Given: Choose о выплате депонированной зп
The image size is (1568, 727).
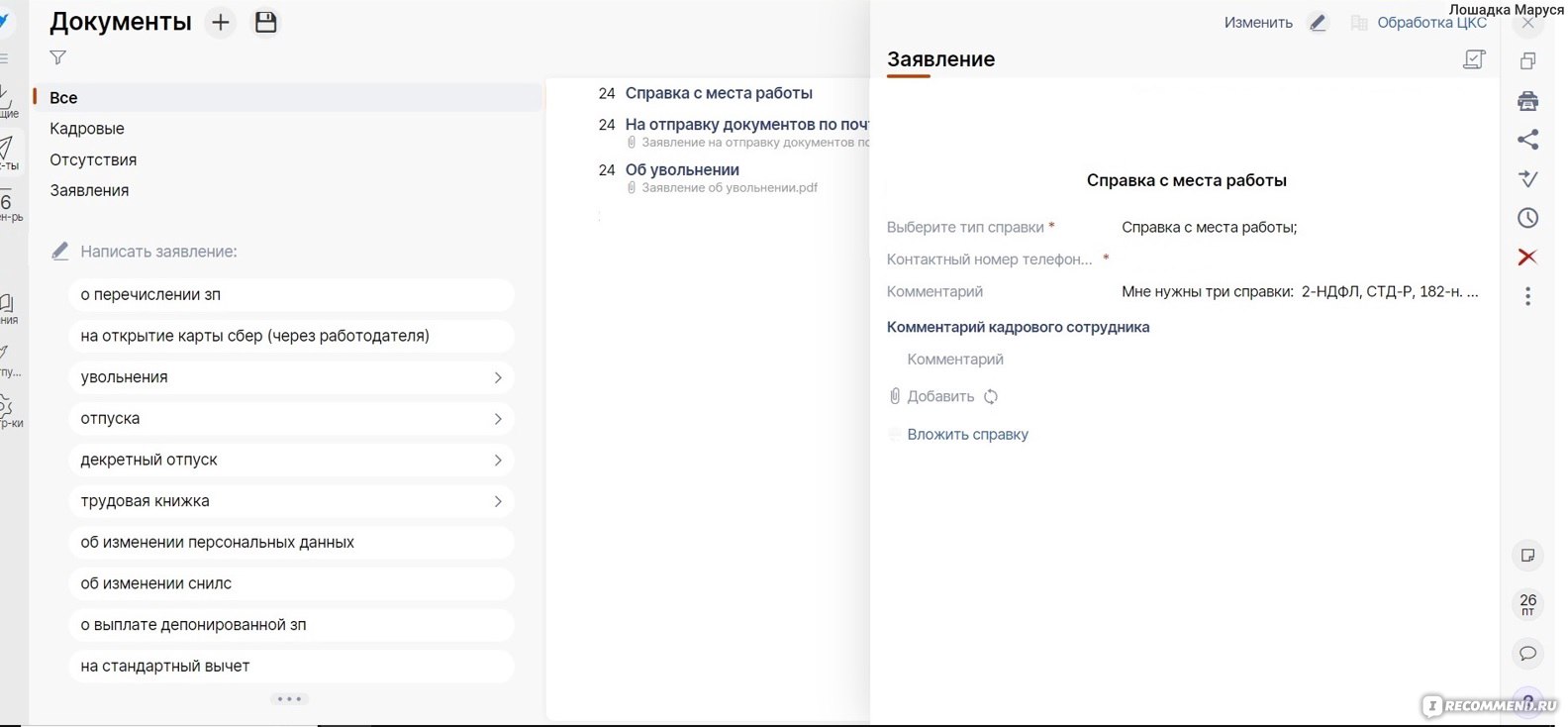Looking at the screenshot, I should [x=292, y=625].
